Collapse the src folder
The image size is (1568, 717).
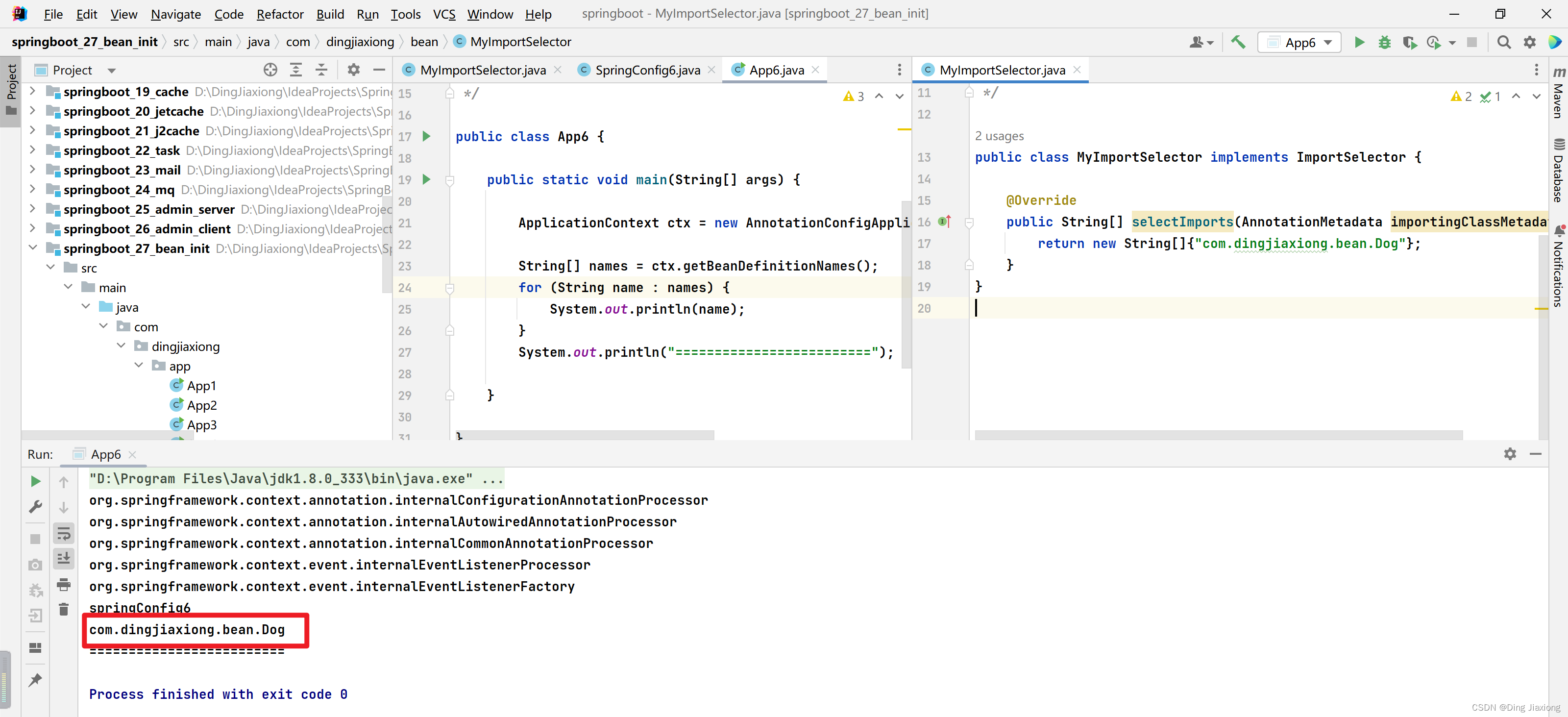(50, 267)
